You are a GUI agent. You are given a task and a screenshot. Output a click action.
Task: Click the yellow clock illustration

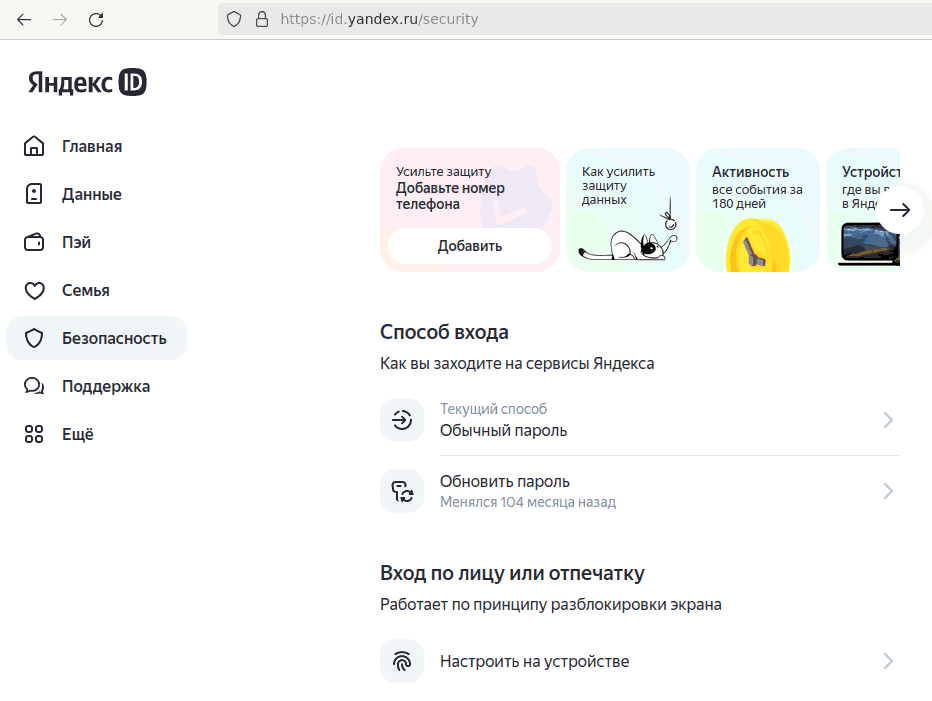pos(757,246)
